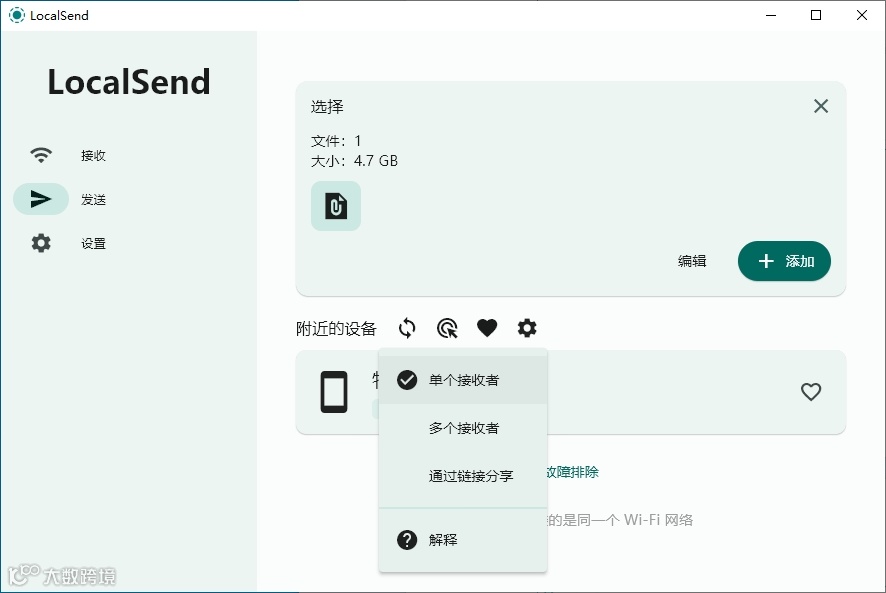Favorite the device with the heart outline
886x593 pixels.
tap(811, 392)
